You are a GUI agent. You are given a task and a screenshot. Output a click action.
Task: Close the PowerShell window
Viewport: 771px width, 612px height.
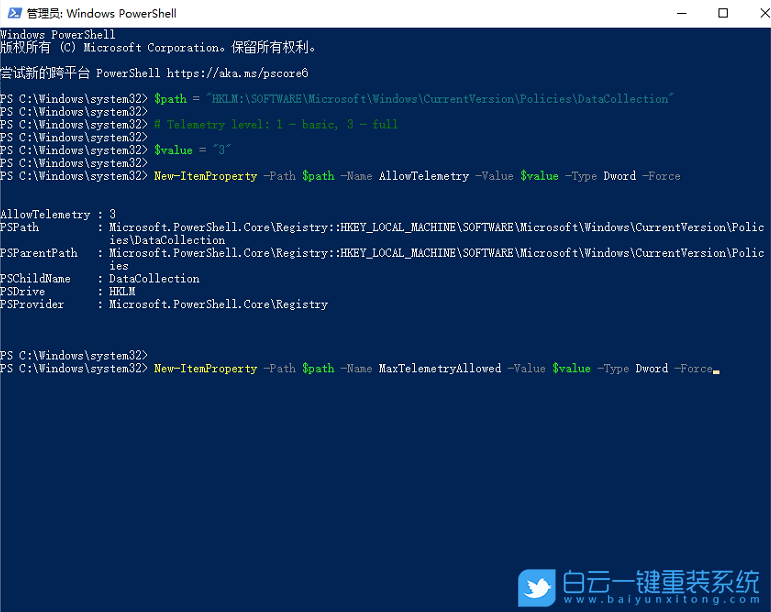(x=765, y=13)
